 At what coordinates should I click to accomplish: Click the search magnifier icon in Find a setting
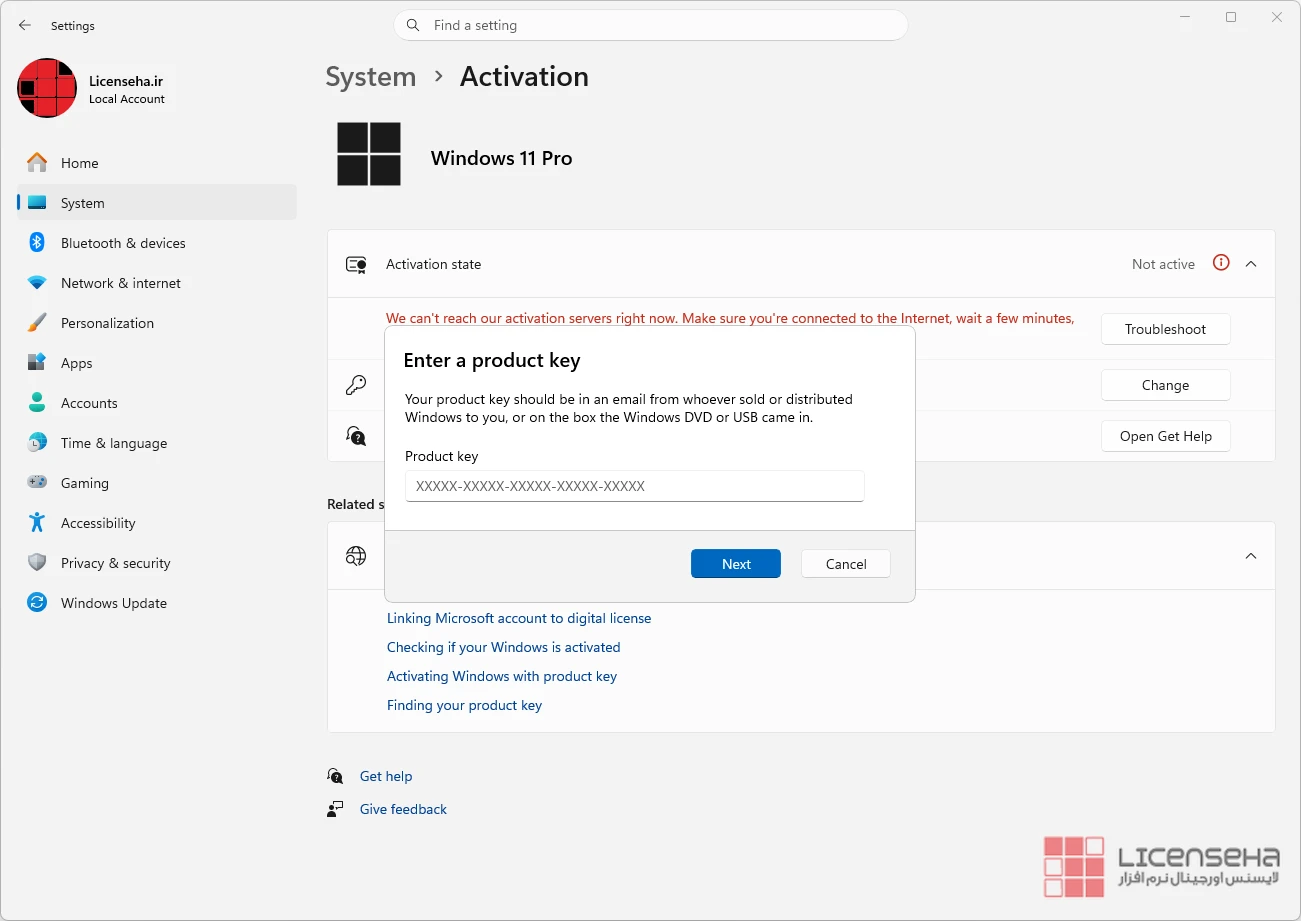coord(413,25)
